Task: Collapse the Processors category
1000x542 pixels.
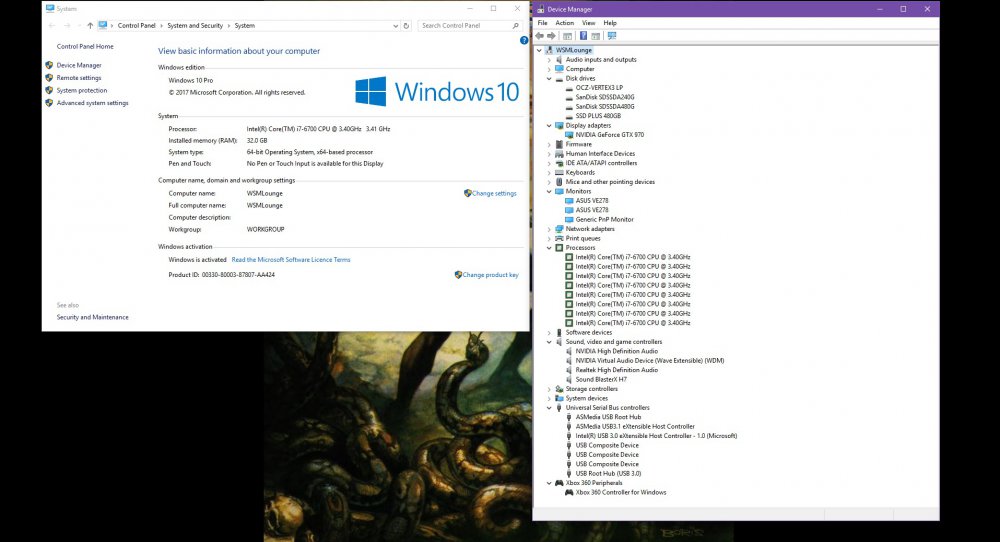Action: pos(549,247)
